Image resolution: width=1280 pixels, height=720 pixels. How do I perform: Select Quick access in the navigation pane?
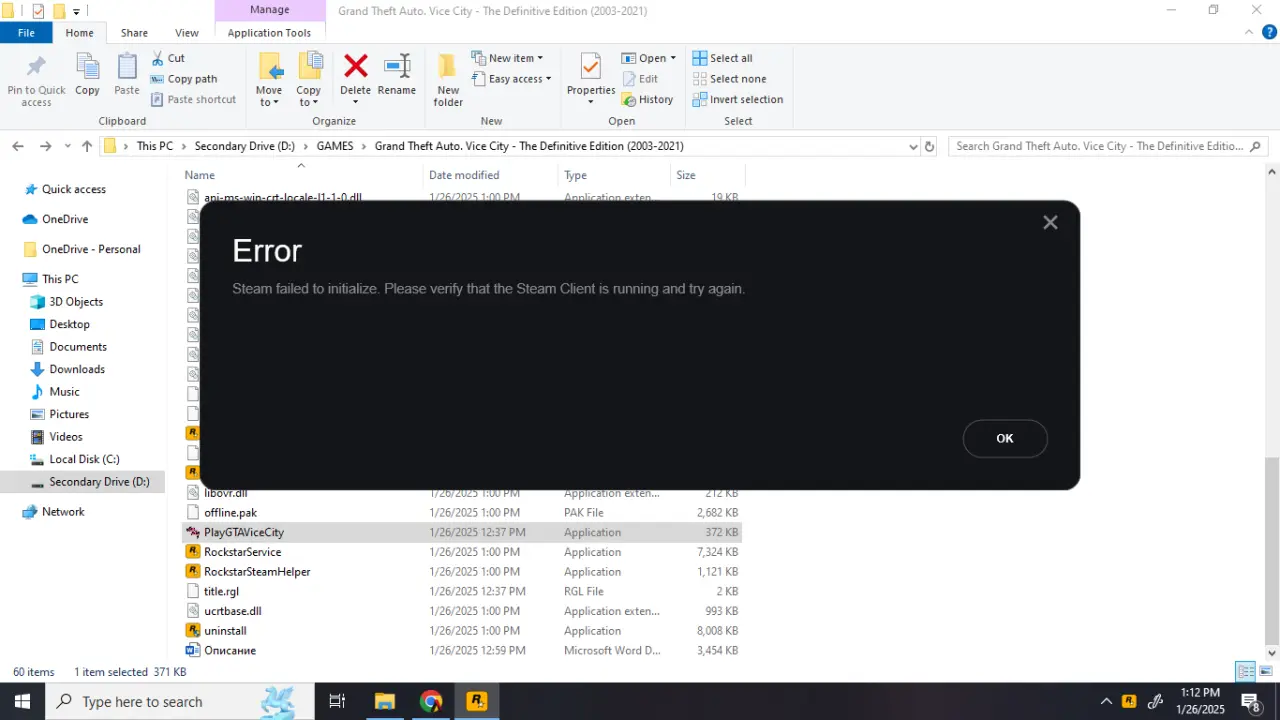(x=73, y=189)
